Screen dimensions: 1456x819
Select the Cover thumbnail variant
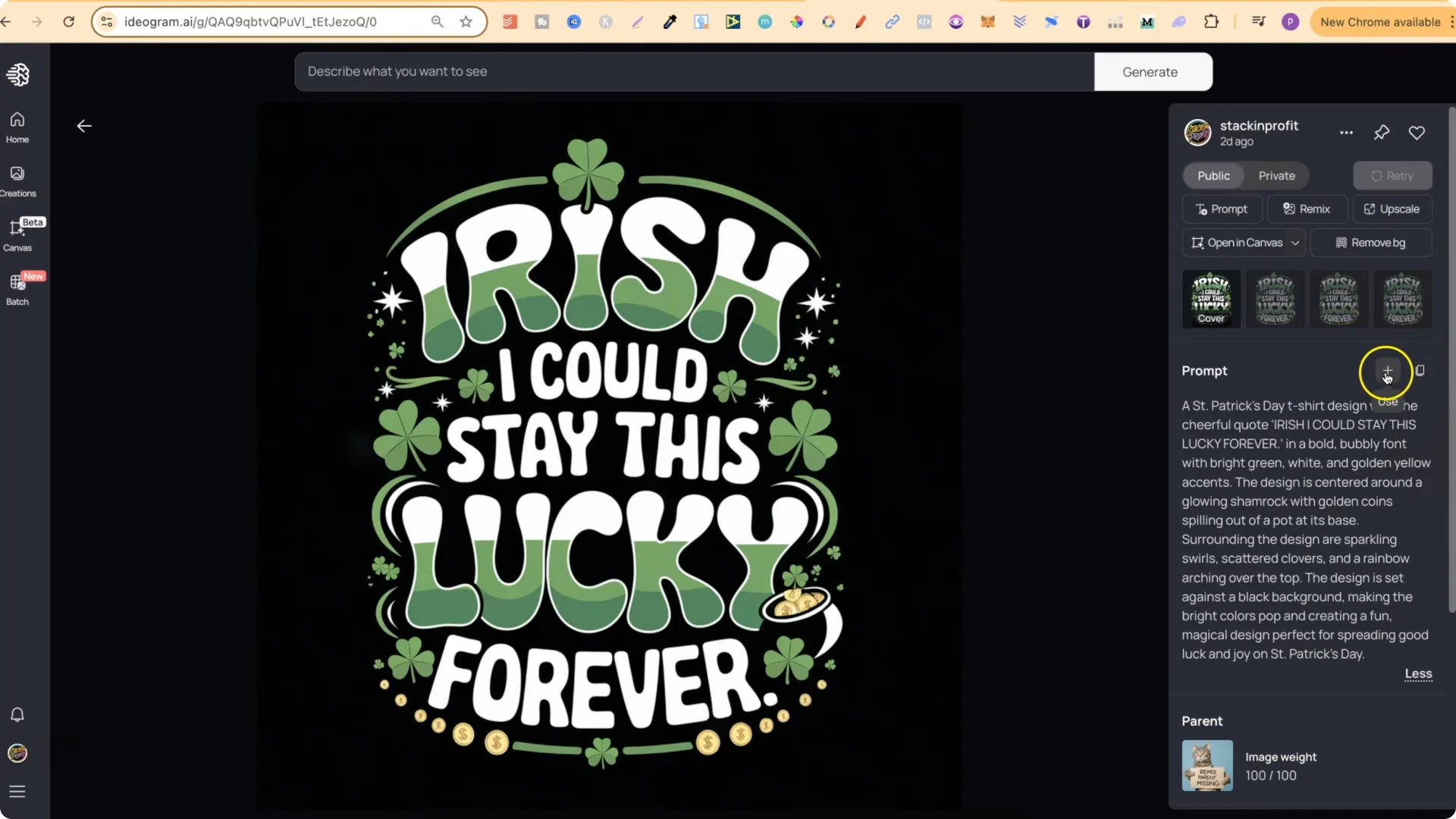(x=1211, y=299)
